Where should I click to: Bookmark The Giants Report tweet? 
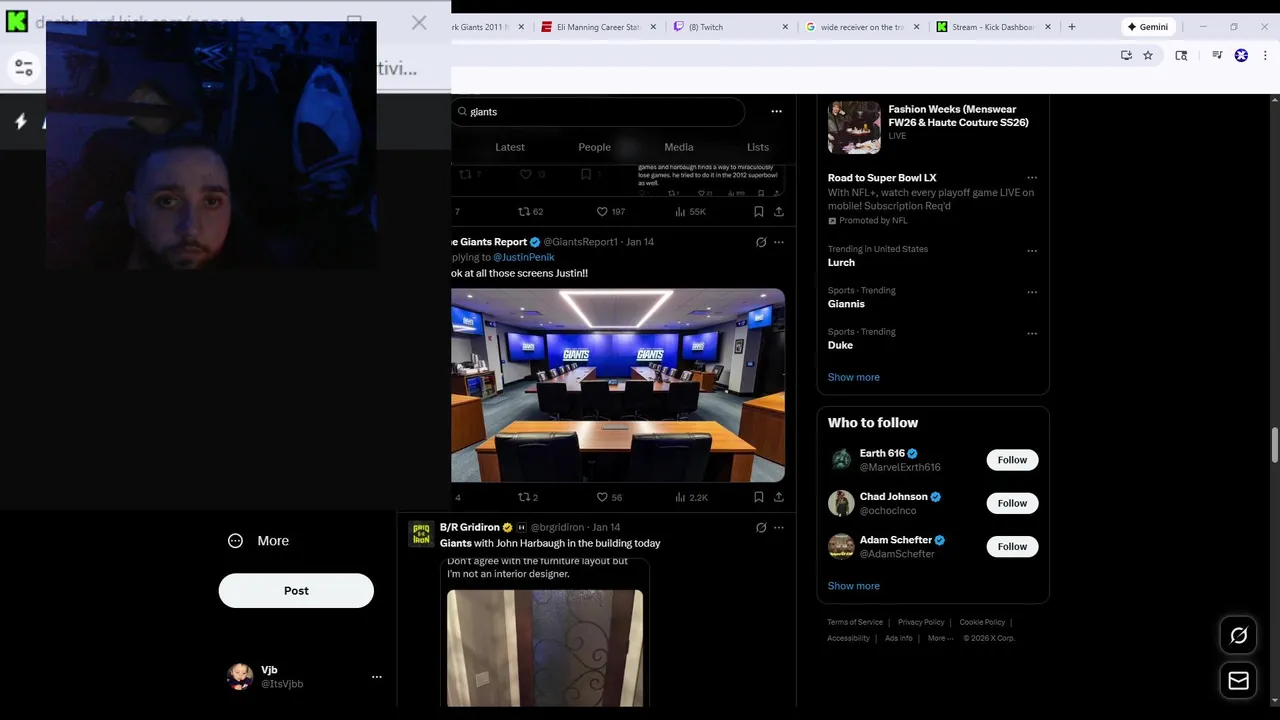click(x=759, y=497)
